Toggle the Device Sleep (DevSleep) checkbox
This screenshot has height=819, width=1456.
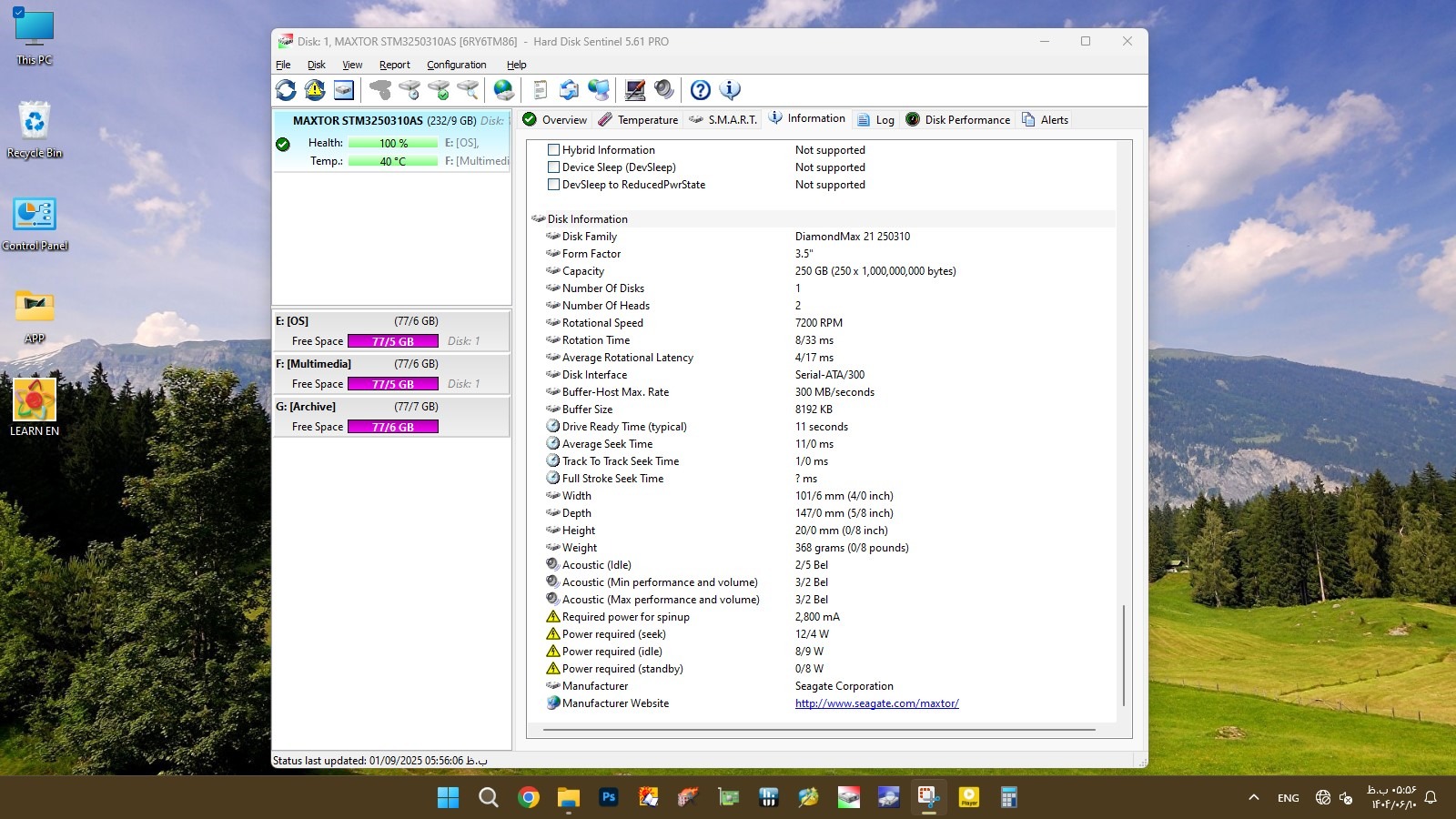[553, 167]
